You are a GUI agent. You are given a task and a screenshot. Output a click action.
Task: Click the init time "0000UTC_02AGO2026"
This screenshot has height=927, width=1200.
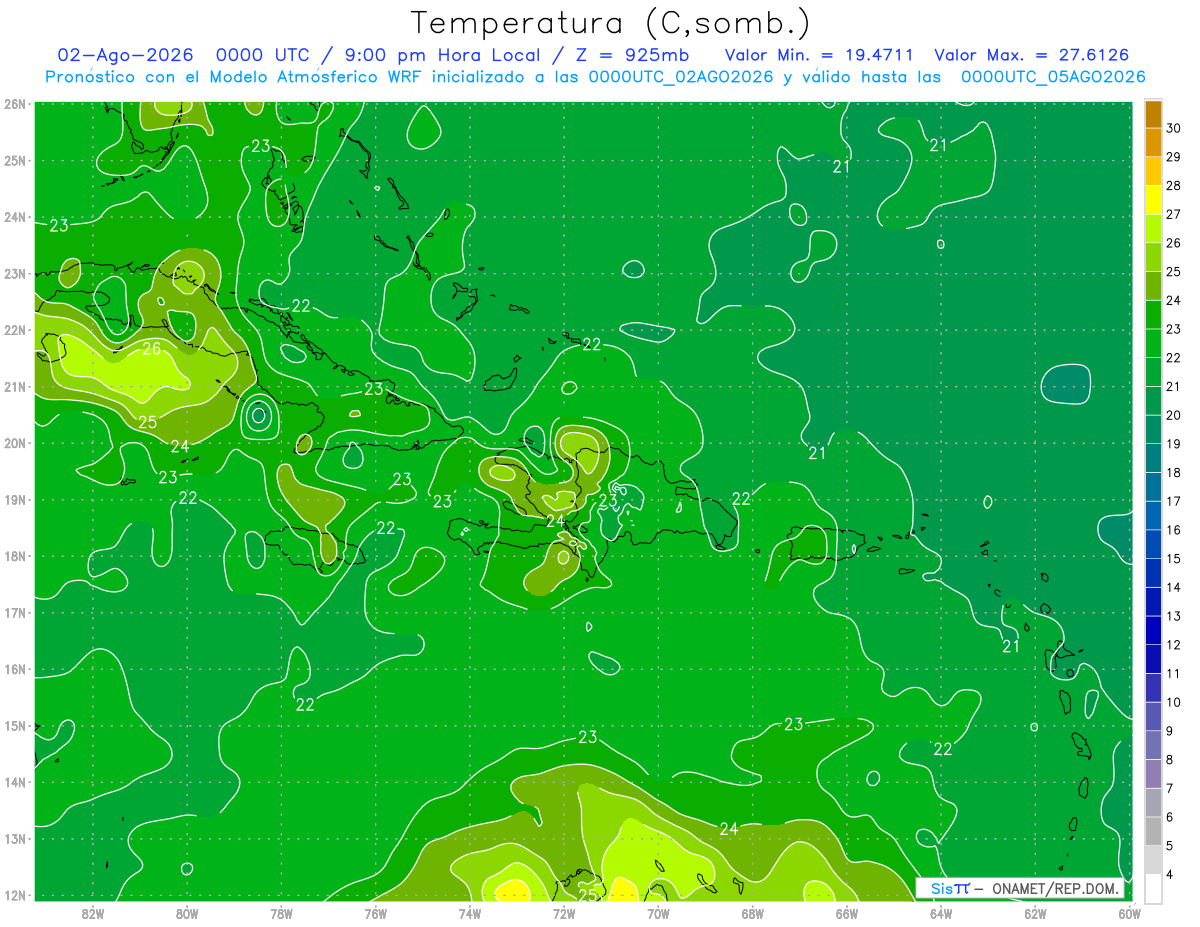click(x=681, y=77)
